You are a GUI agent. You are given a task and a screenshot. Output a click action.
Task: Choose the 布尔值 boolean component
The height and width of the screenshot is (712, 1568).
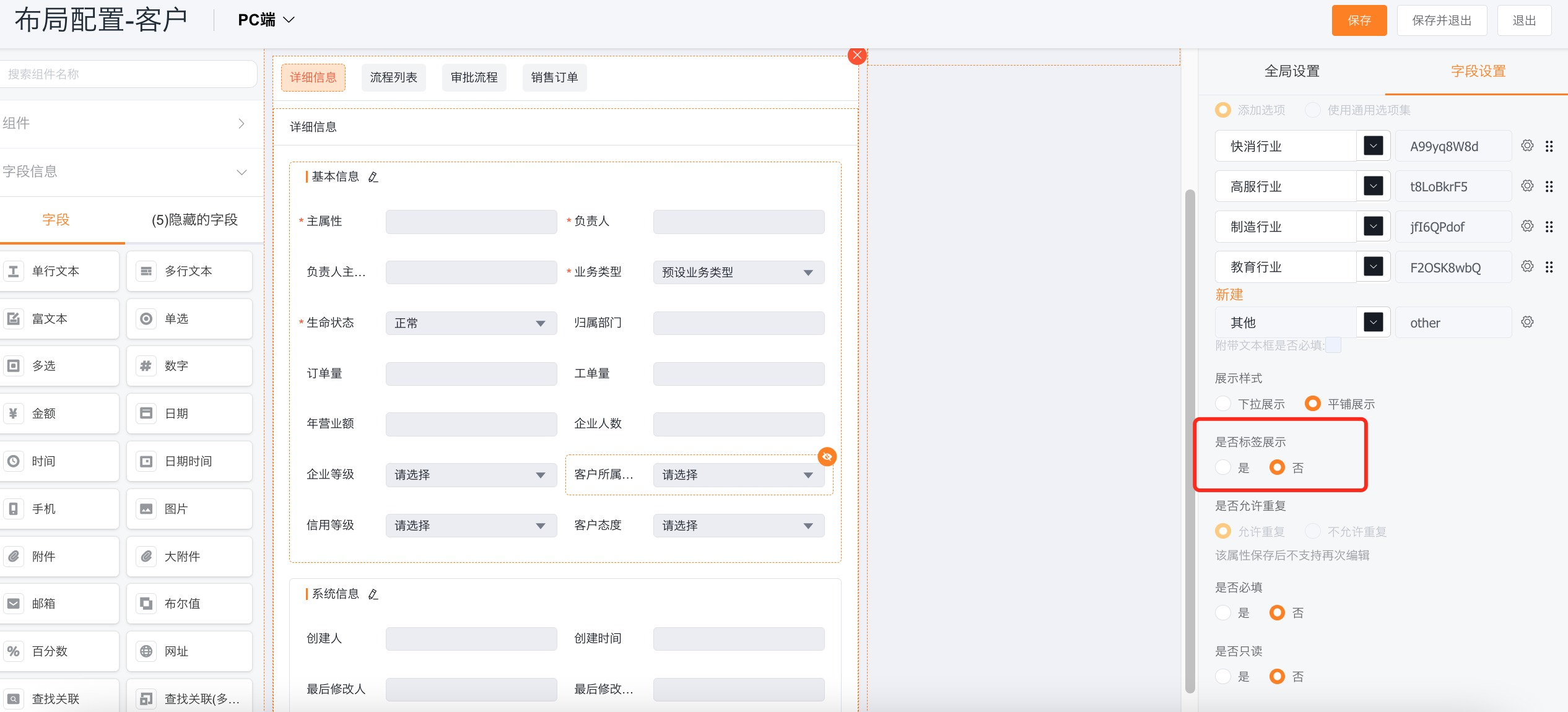pyautogui.click(x=189, y=604)
